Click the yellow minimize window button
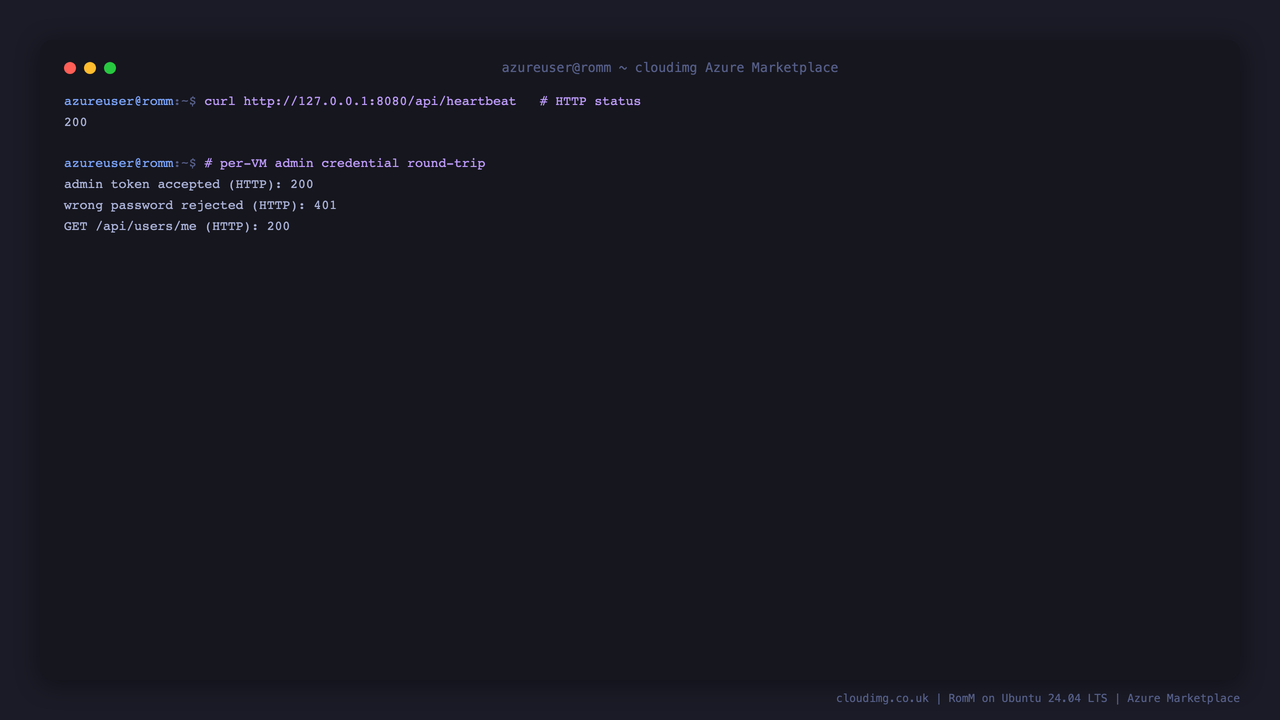Screen dimensions: 1280x720 coord(90,68)
